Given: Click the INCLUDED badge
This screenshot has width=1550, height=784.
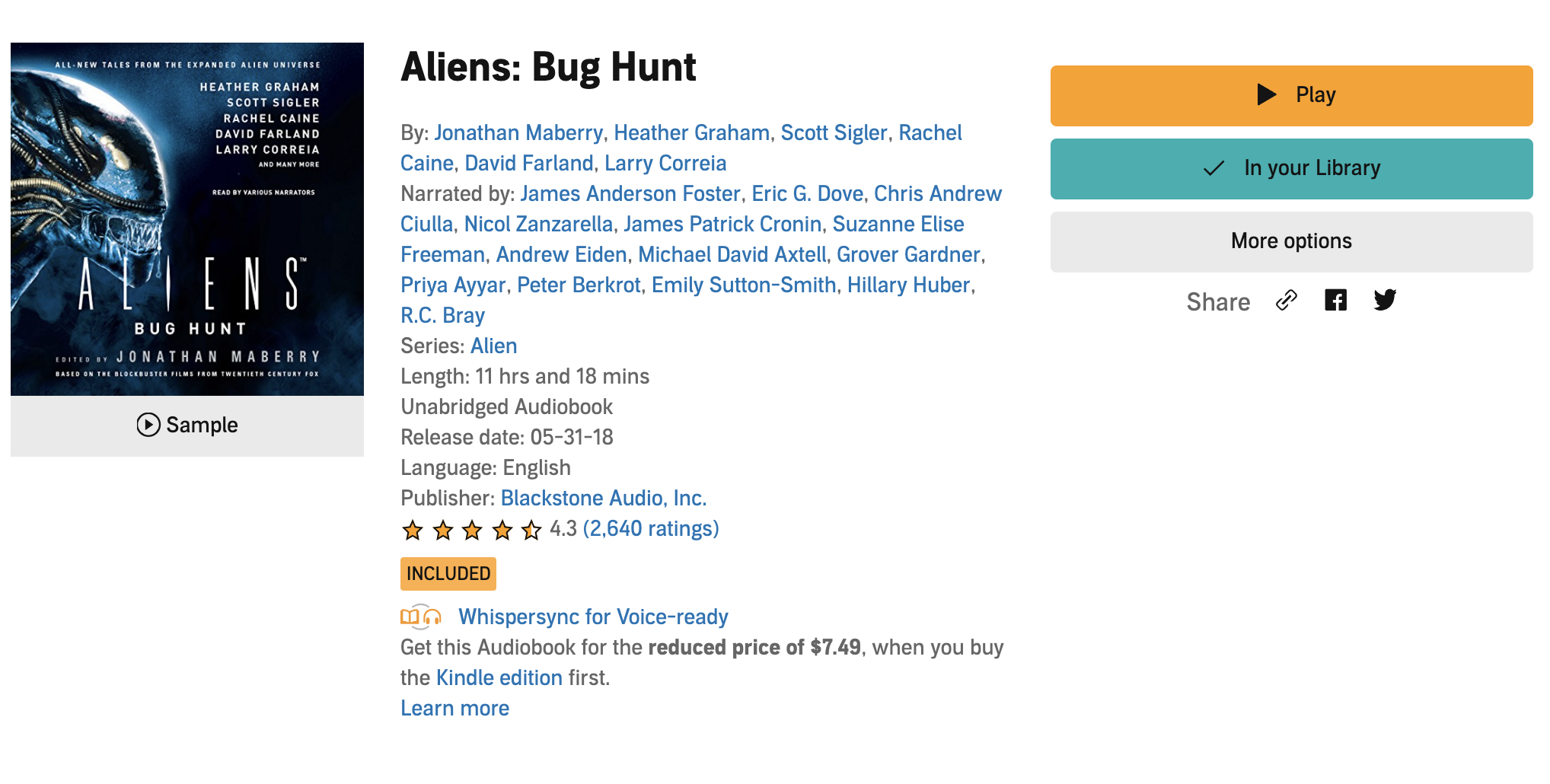Looking at the screenshot, I should point(448,574).
